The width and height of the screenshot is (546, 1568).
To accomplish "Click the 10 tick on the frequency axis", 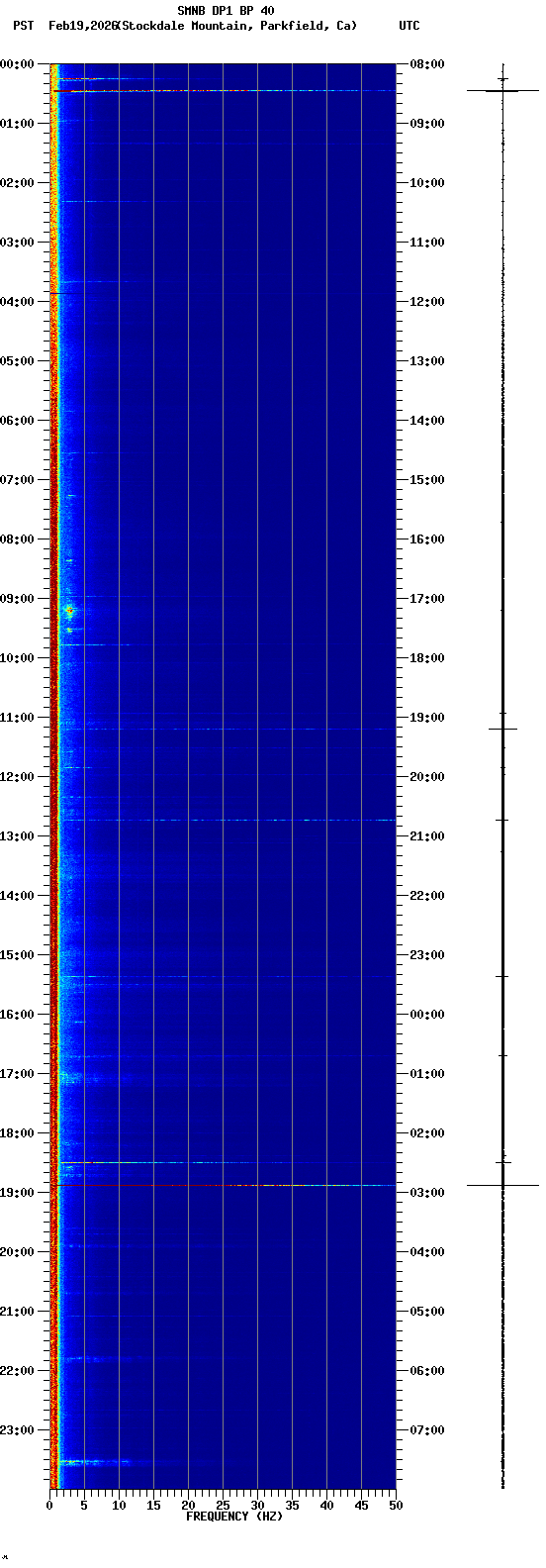I will click(119, 1506).
